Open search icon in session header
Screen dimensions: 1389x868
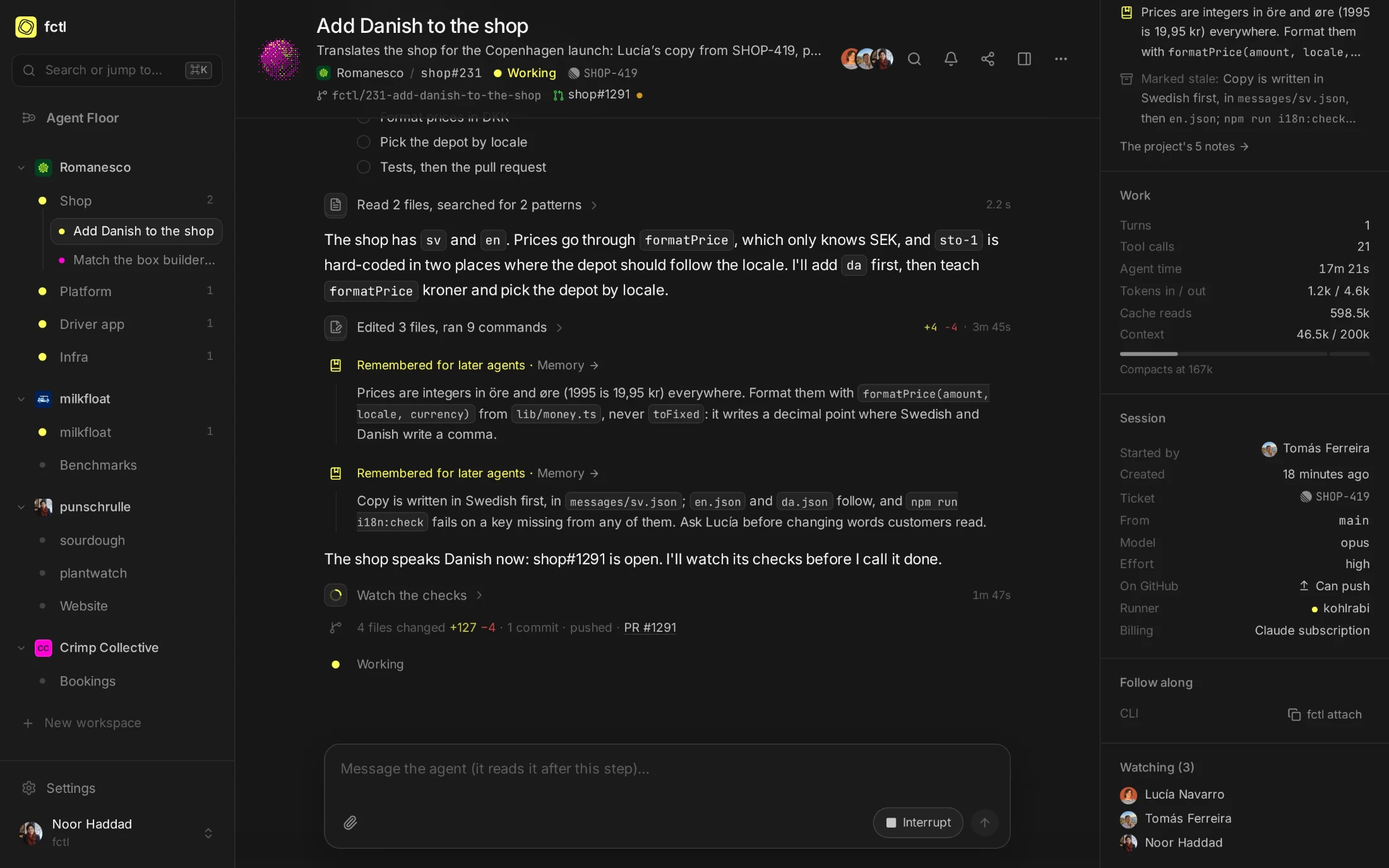coord(914,59)
